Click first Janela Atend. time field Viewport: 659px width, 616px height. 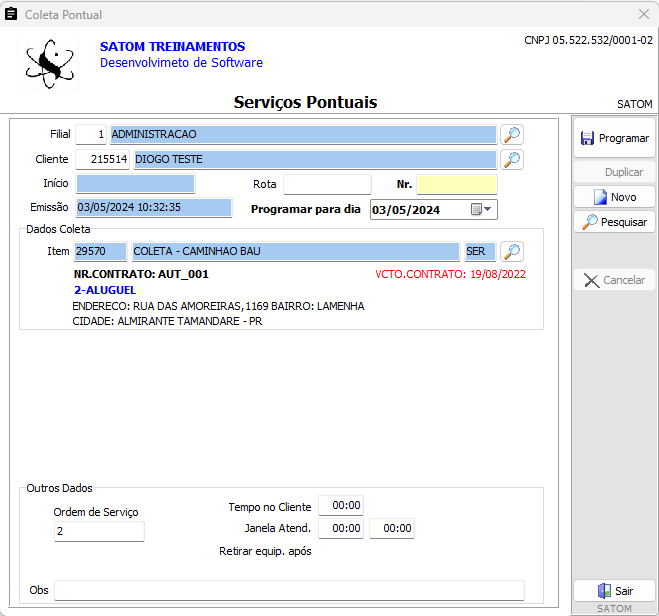click(x=340, y=529)
